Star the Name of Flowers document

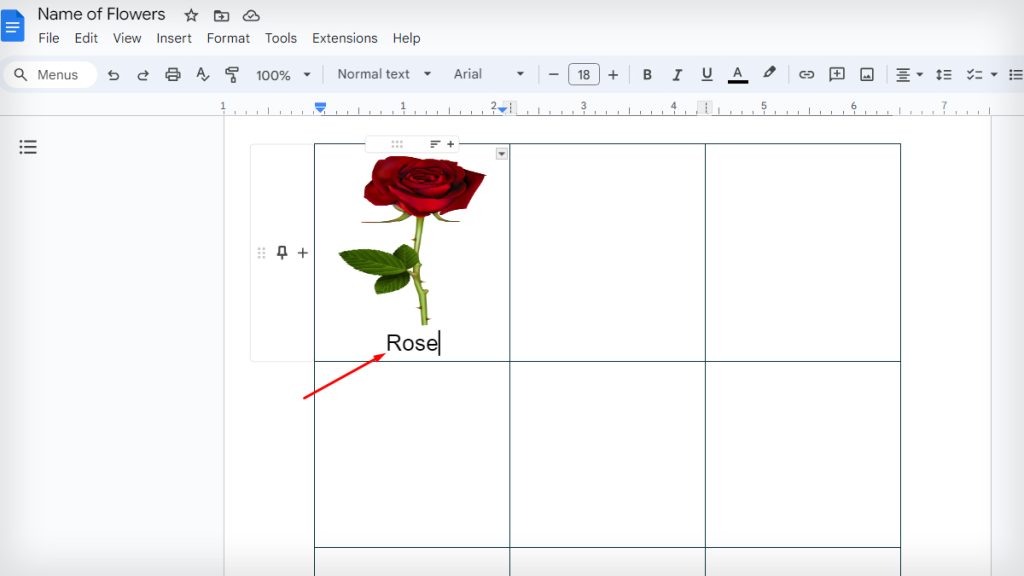pos(190,15)
